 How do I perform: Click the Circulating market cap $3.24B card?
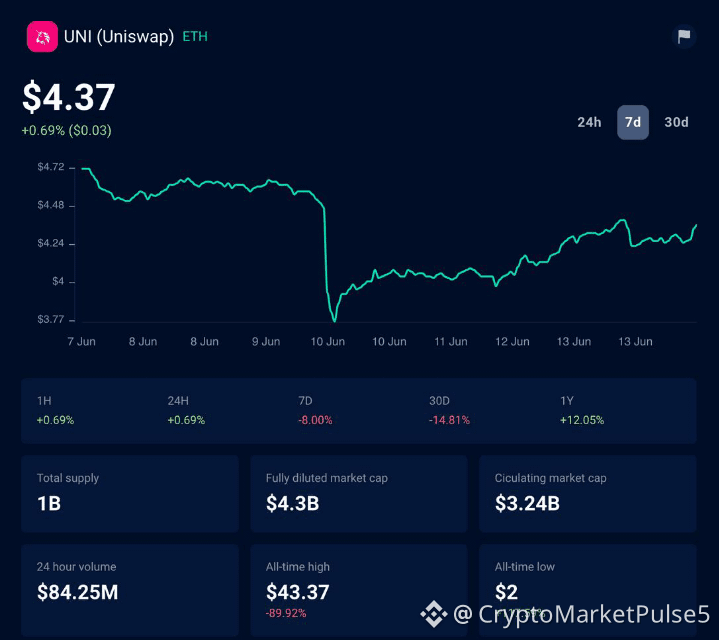[588, 494]
